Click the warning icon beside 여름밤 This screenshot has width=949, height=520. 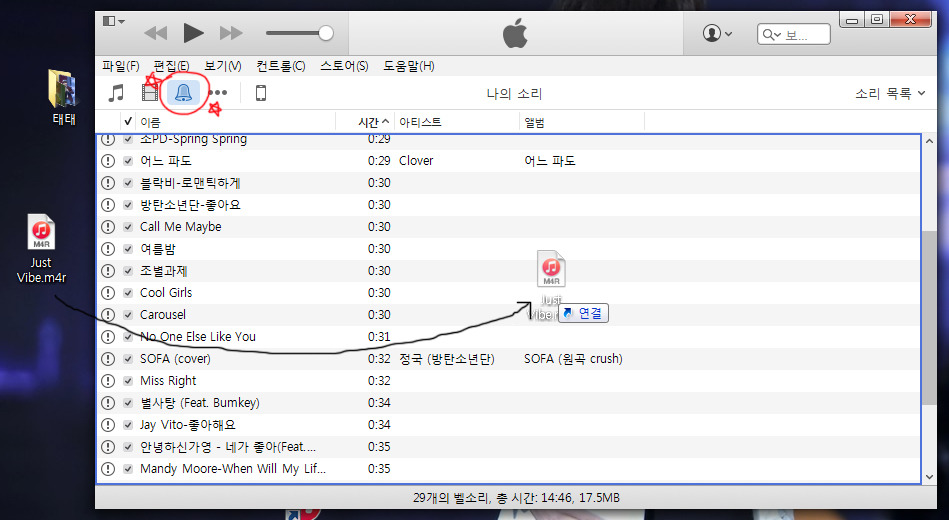[108, 249]
